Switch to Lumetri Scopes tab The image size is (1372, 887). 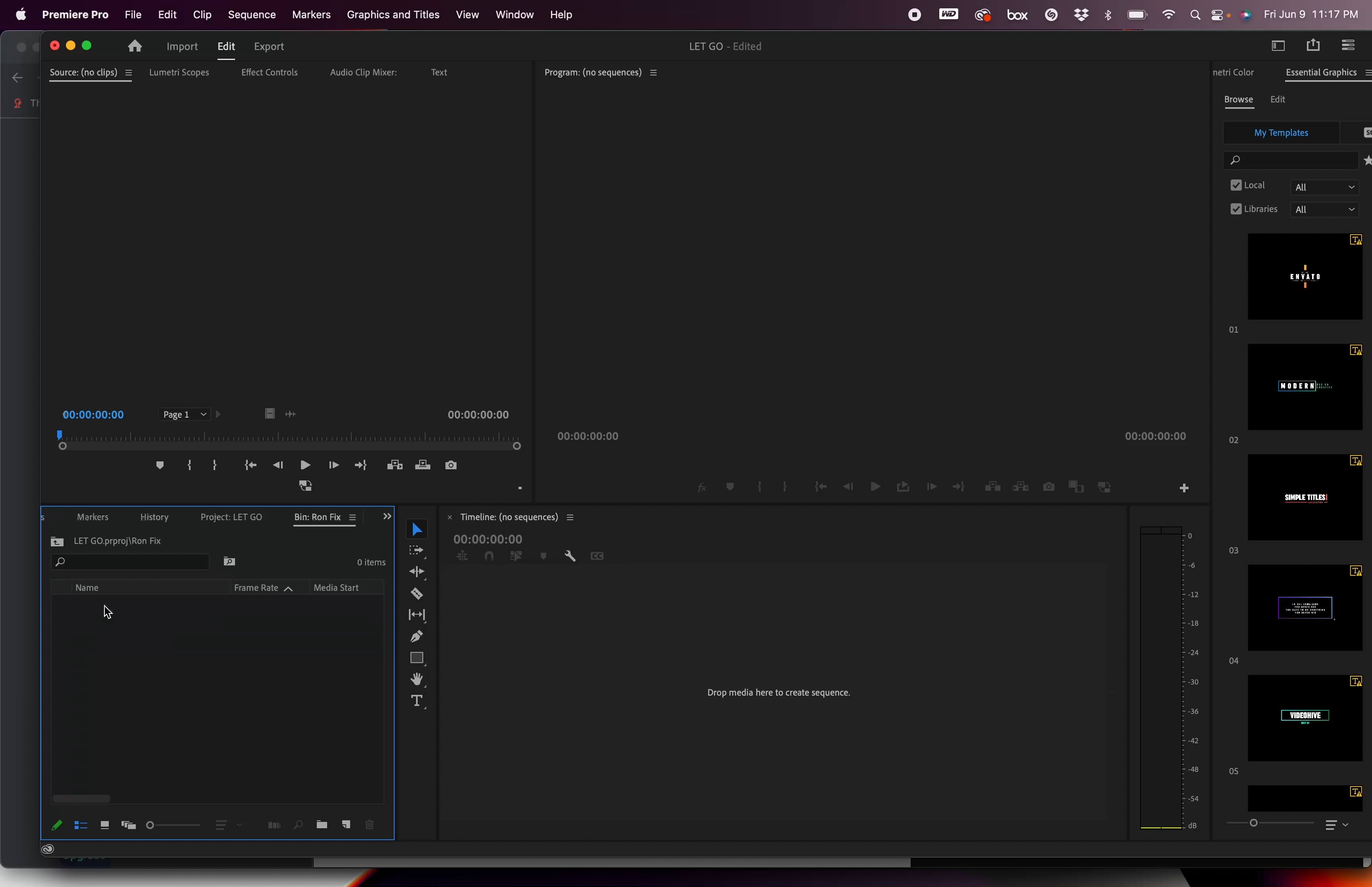(x=179, y=73)
